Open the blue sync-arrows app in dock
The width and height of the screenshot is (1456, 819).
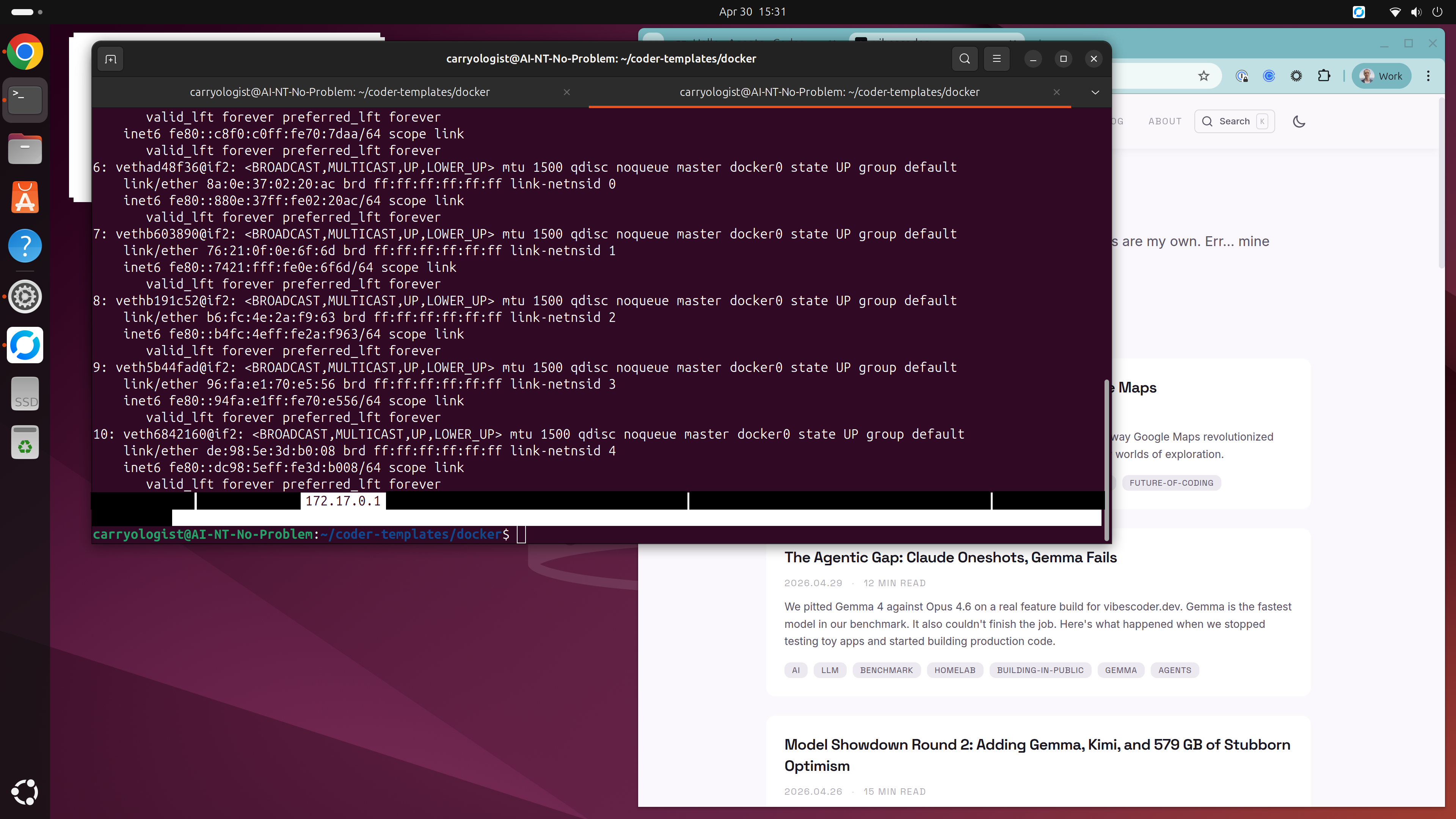point(25,345)
